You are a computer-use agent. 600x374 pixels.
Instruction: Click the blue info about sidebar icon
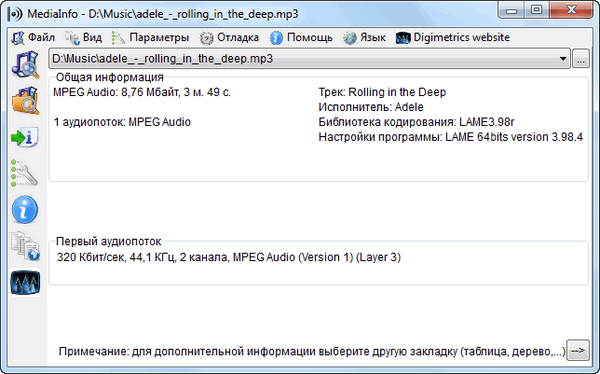25,209
